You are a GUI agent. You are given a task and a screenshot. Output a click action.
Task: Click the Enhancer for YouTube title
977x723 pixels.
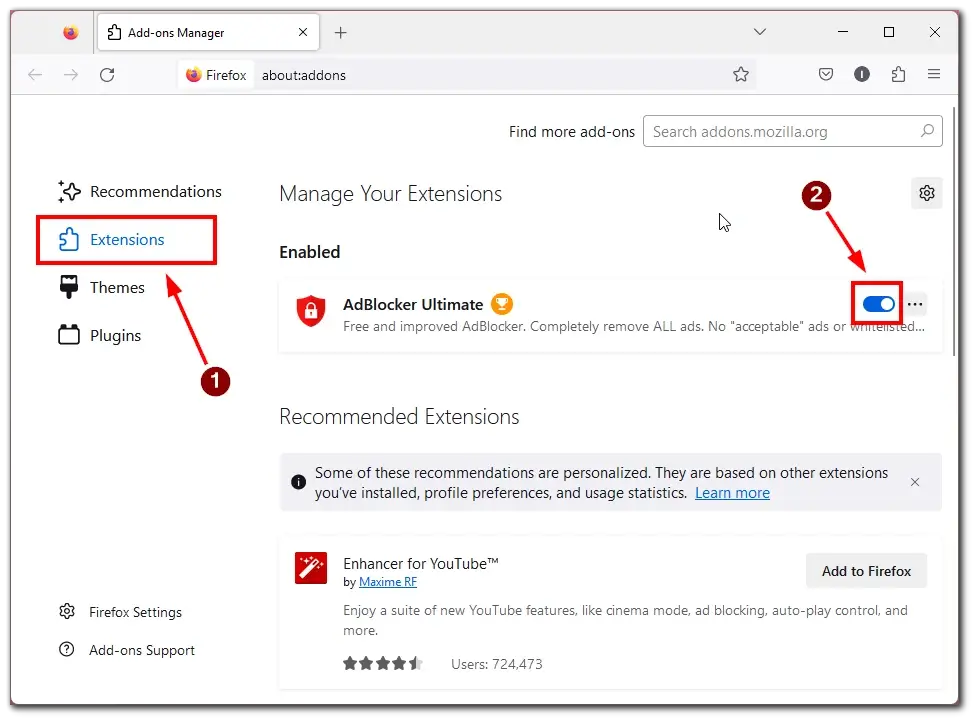(x=421, y=563)
